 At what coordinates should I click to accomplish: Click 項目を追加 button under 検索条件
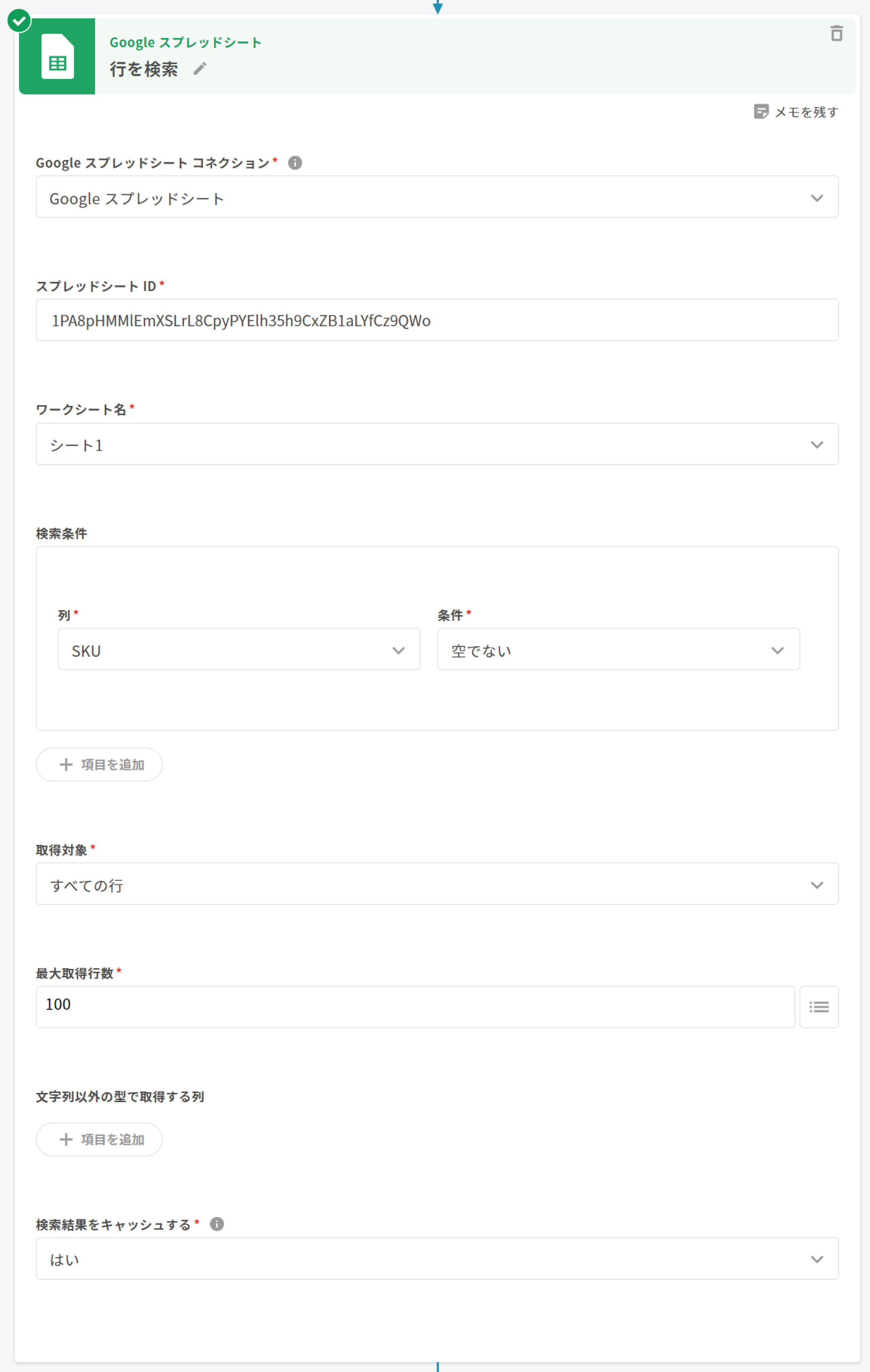click(x=99, y=765)
